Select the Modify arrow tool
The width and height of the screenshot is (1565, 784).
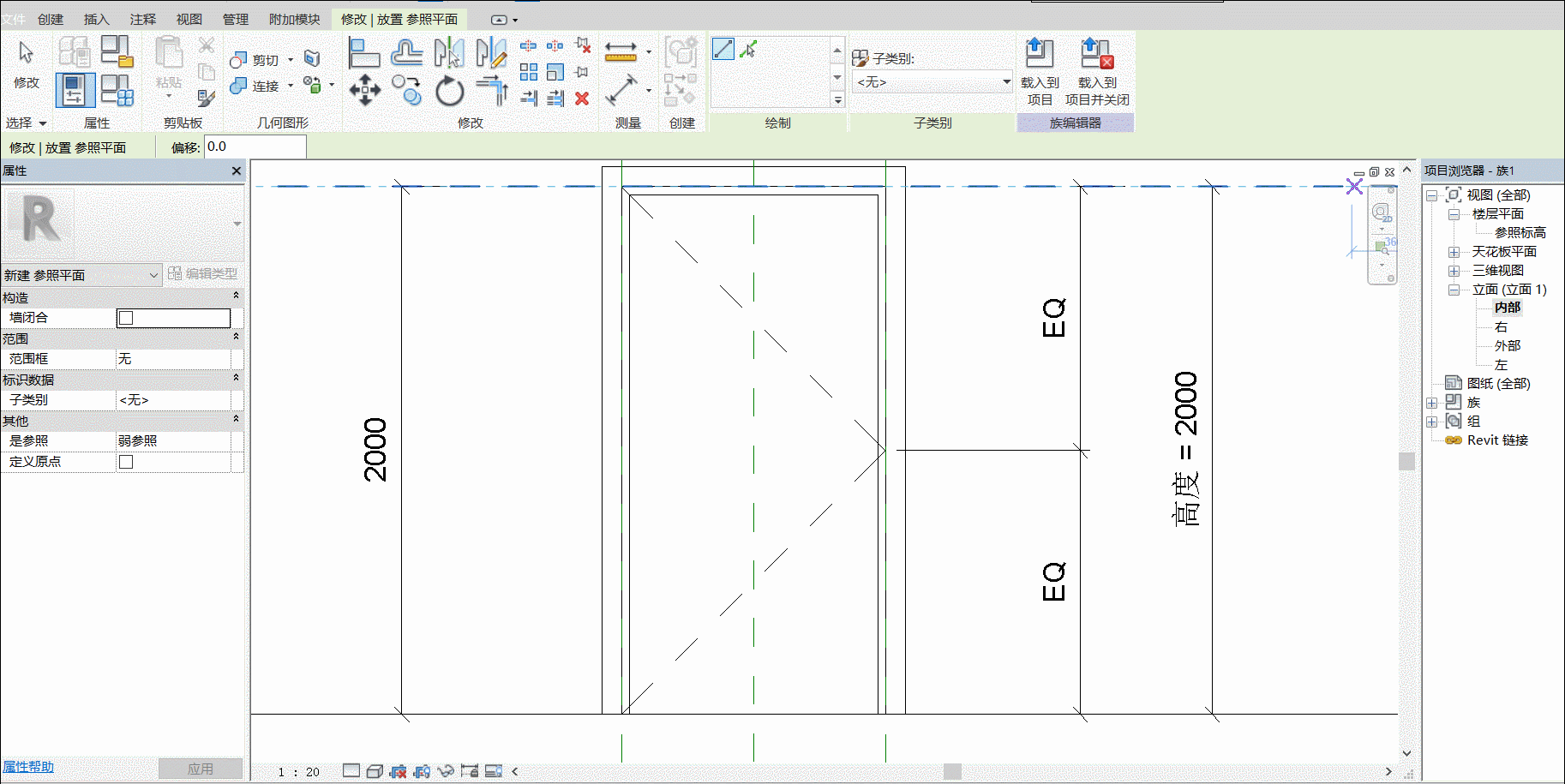click(x=26, y=53)
